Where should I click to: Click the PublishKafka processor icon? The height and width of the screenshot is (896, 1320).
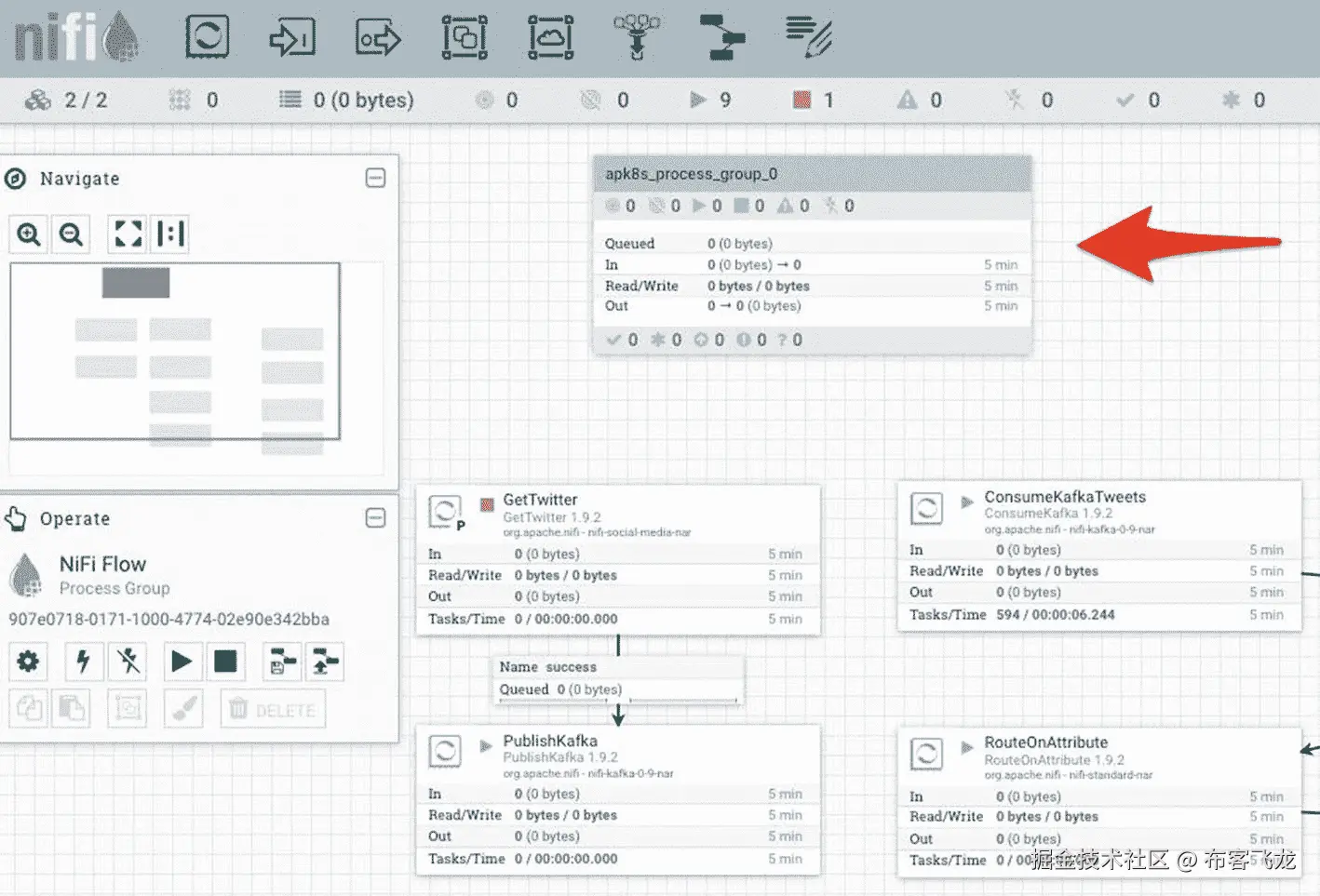(x=445, y=752)
